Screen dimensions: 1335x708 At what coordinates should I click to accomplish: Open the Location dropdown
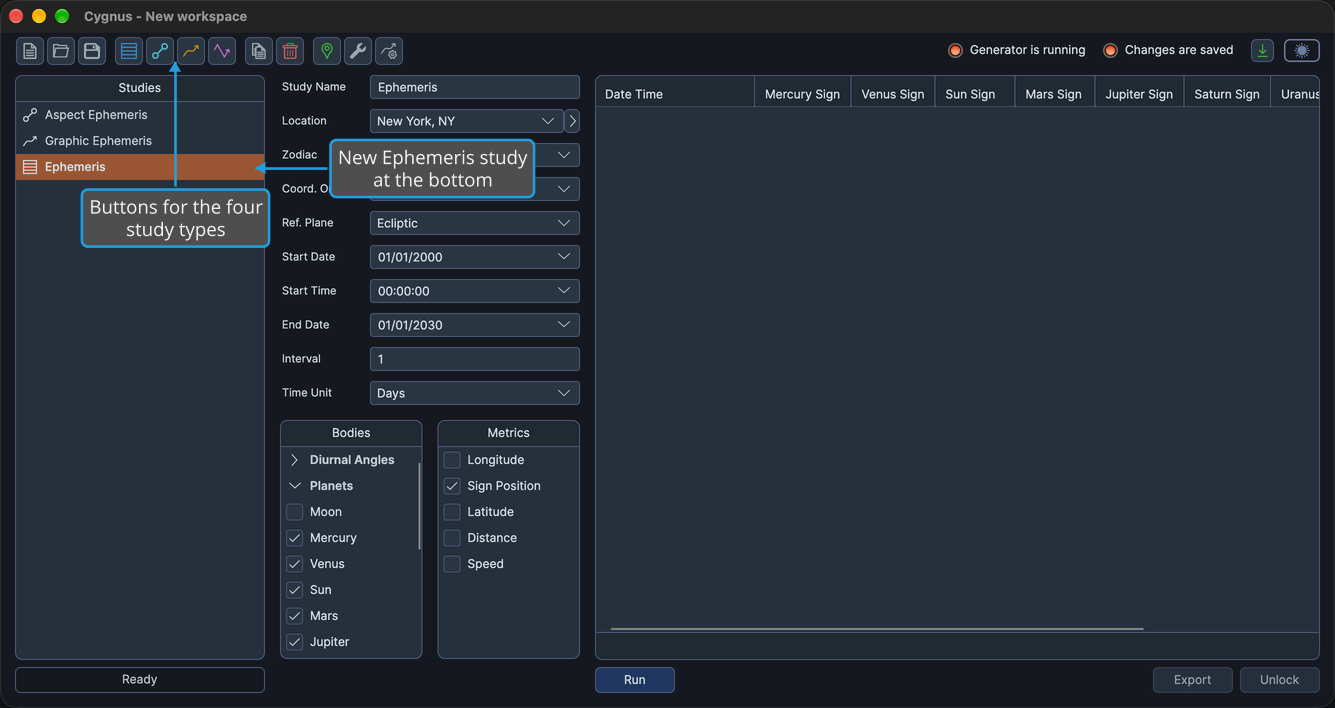(x=467, y=121)
